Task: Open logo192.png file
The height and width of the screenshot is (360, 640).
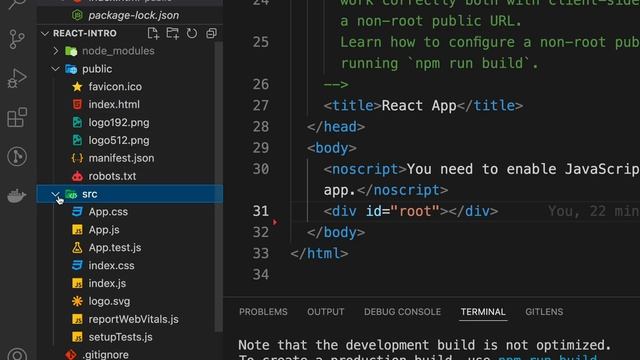Action: pos(119,122)
